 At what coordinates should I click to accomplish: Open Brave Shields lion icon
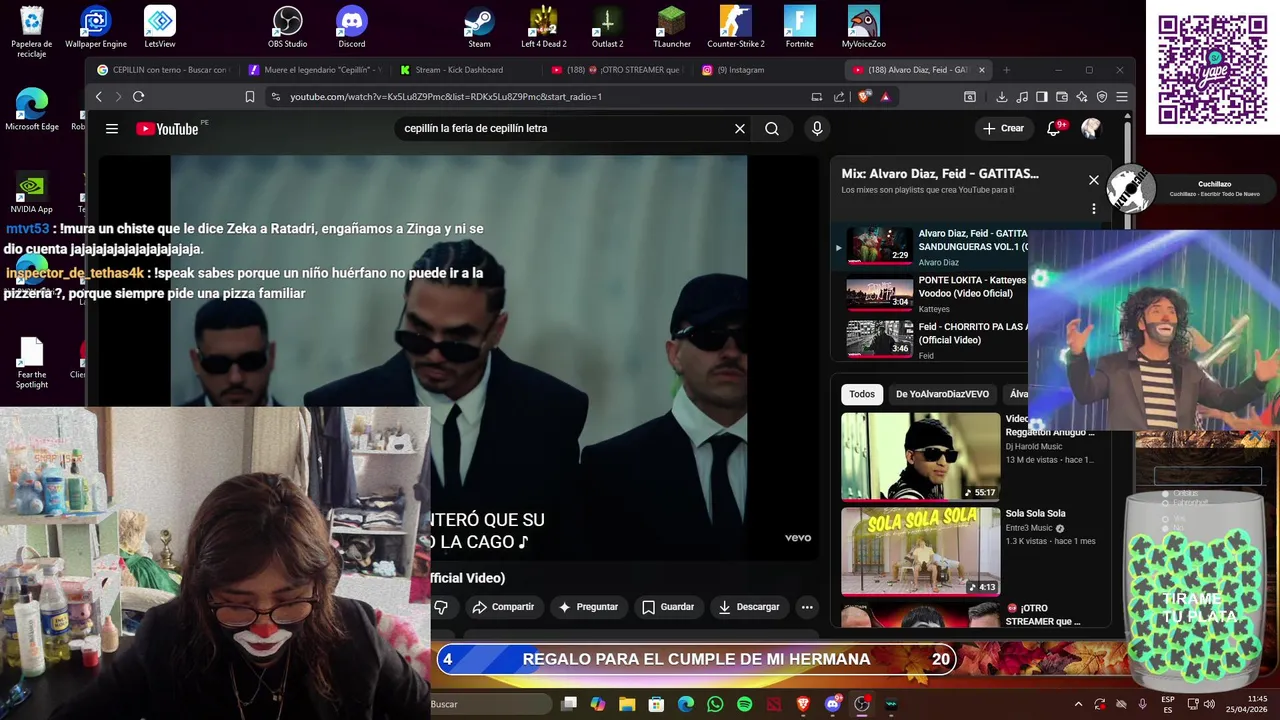[864, 97]
